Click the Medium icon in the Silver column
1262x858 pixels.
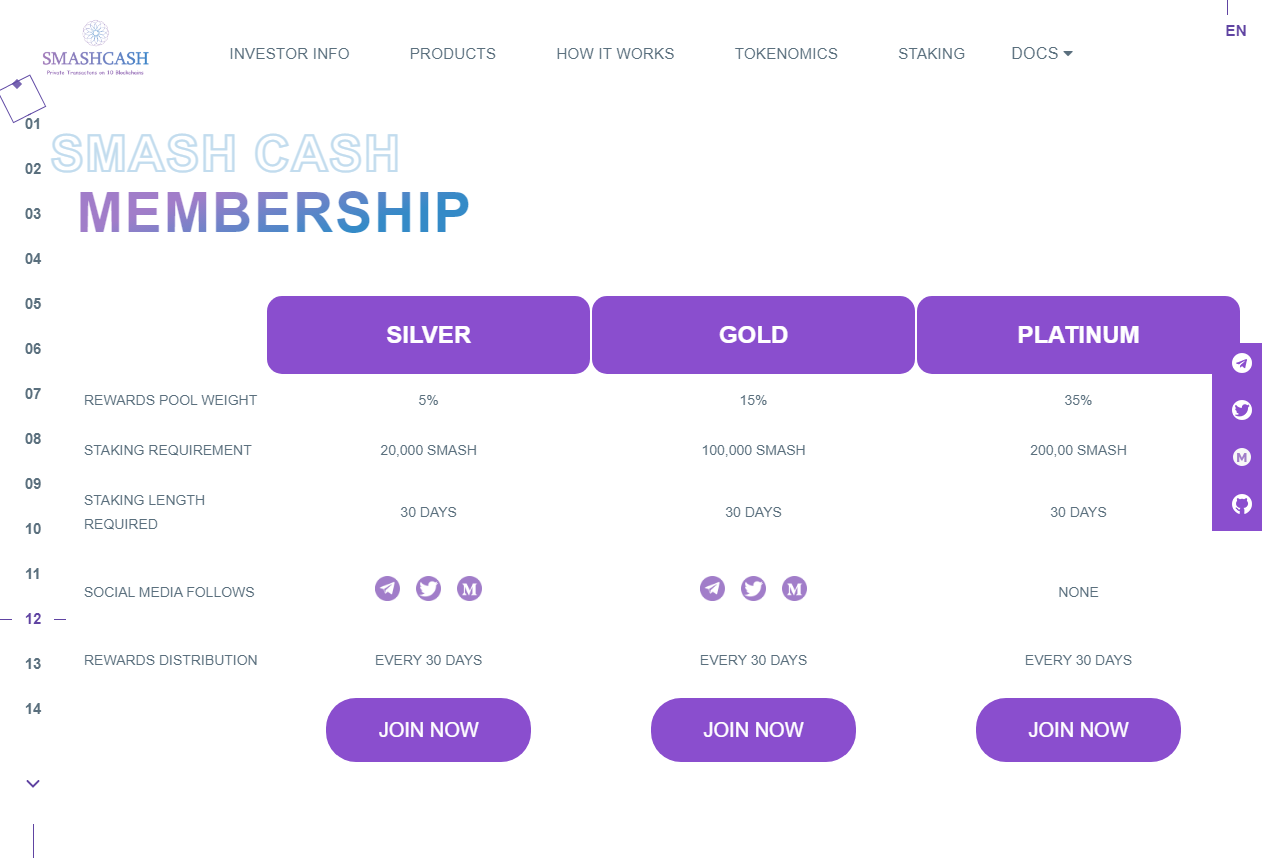[x=470, y=589]
